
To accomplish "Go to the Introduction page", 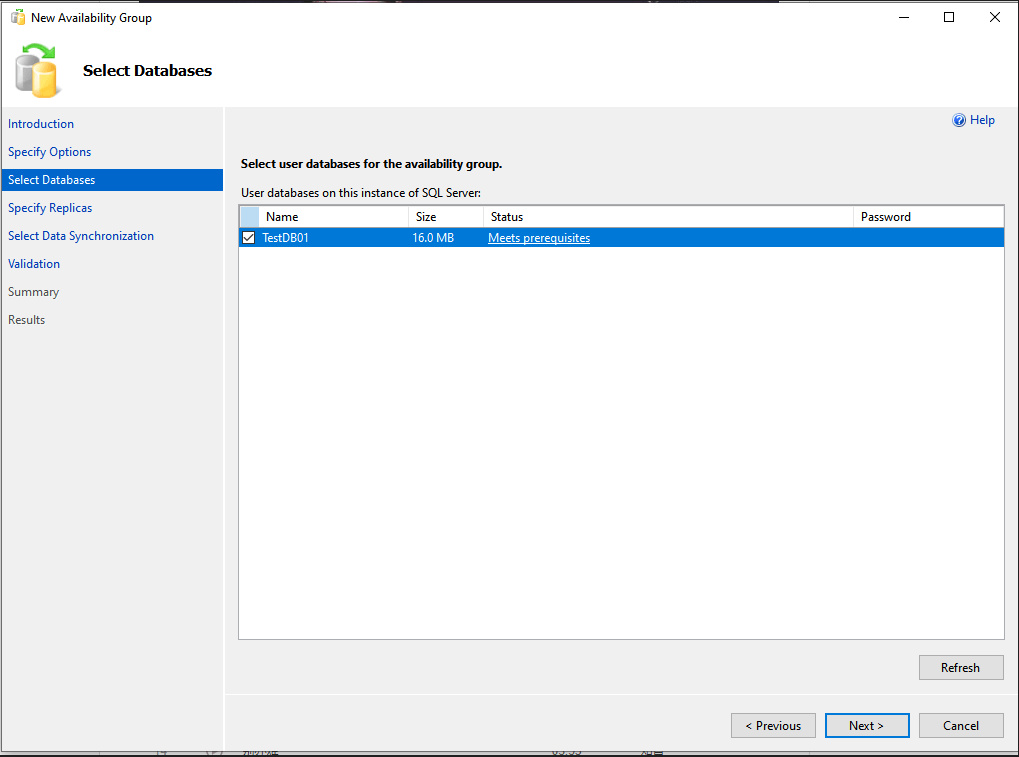I will point(41,124).
